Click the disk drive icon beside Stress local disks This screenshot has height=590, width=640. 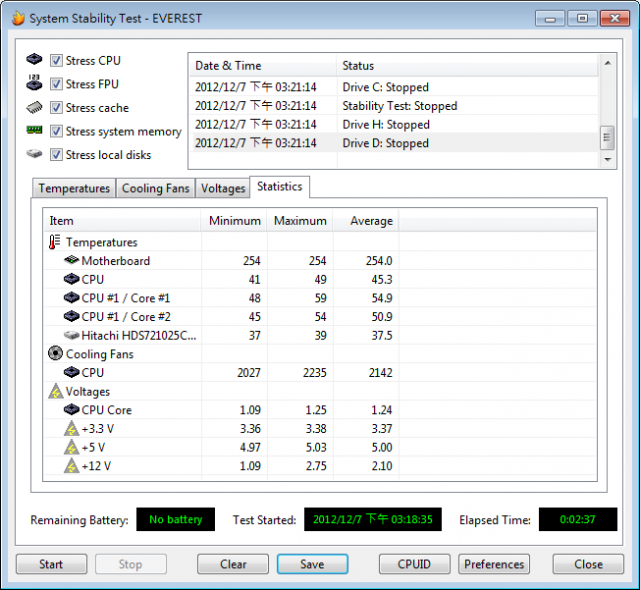(x=34, y=153)
